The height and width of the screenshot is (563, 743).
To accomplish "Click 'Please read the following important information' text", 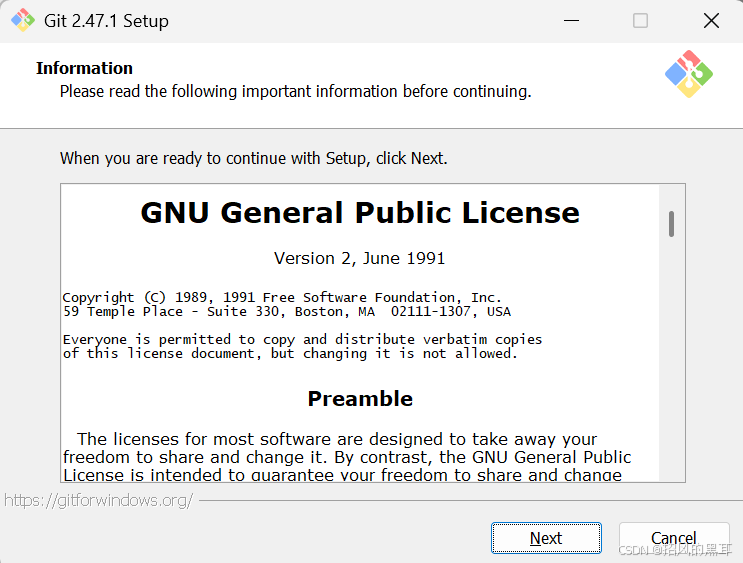I will click(x=295, y=91).
